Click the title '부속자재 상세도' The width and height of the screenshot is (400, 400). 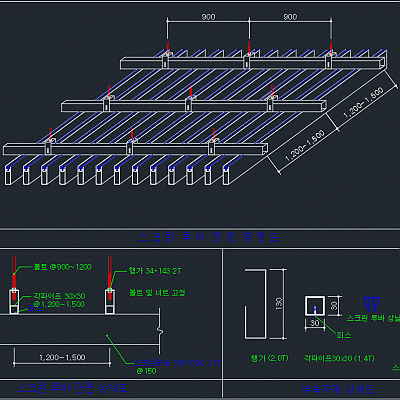338,389
